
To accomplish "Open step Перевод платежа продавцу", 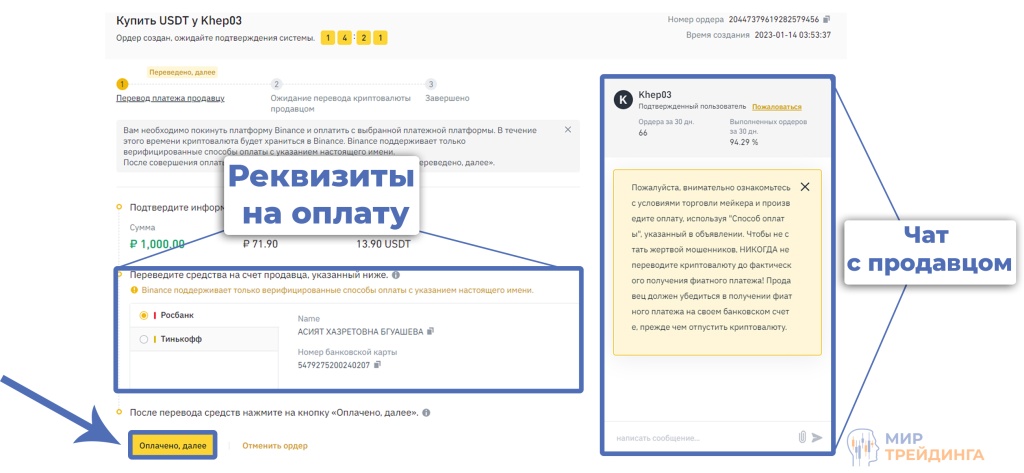I will coord(170,98).
